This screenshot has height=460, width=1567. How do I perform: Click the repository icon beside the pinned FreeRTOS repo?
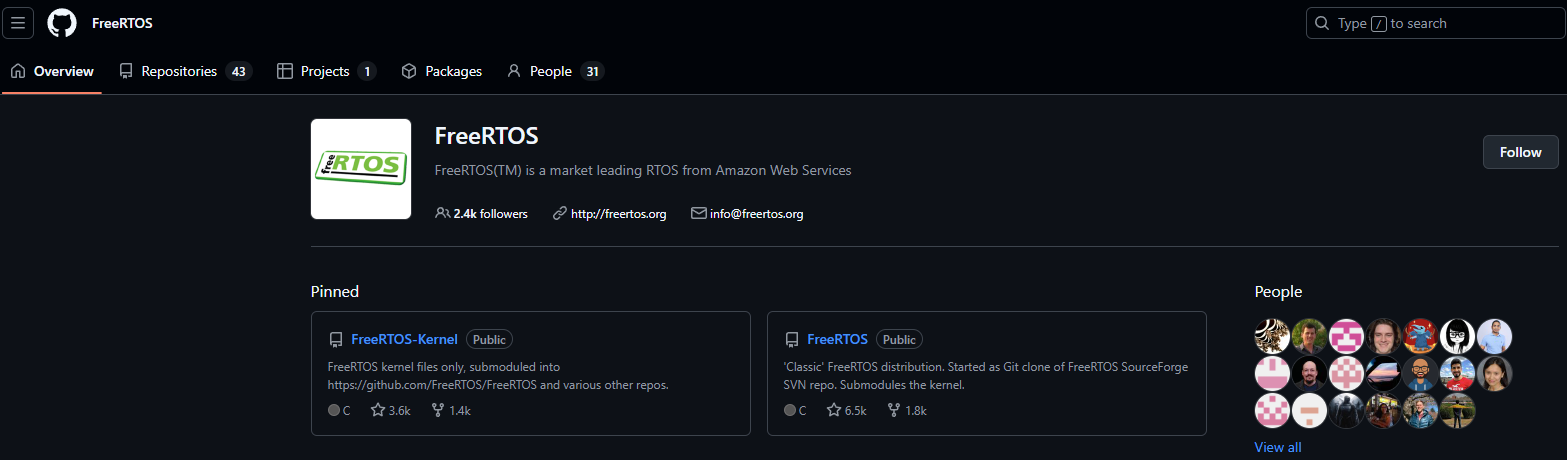point(792,340)
